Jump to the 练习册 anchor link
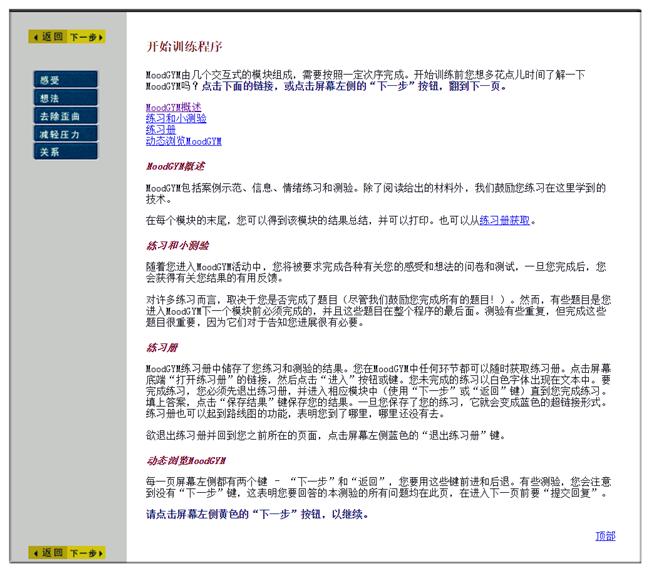This screenshot has height=572, width=650. [x=160, y=129]
